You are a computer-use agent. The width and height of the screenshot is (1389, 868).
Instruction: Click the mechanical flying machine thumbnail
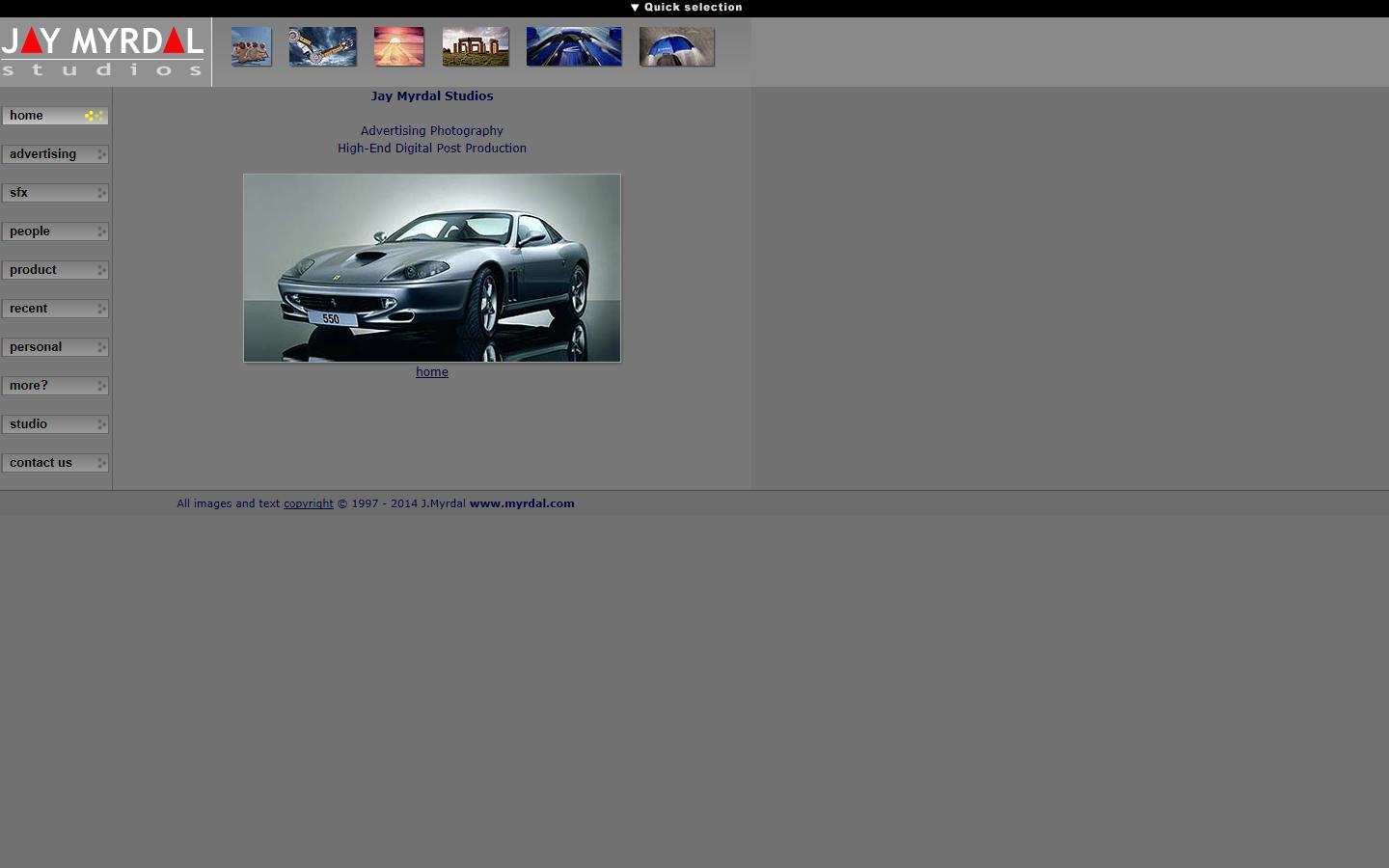(x=322, y=45)
